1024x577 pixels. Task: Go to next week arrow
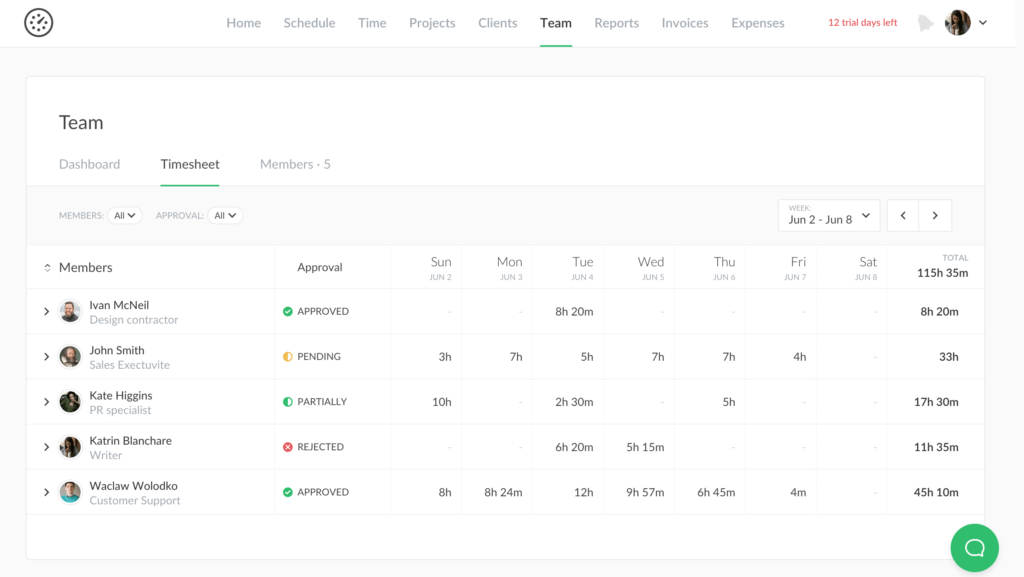[935, 215]
